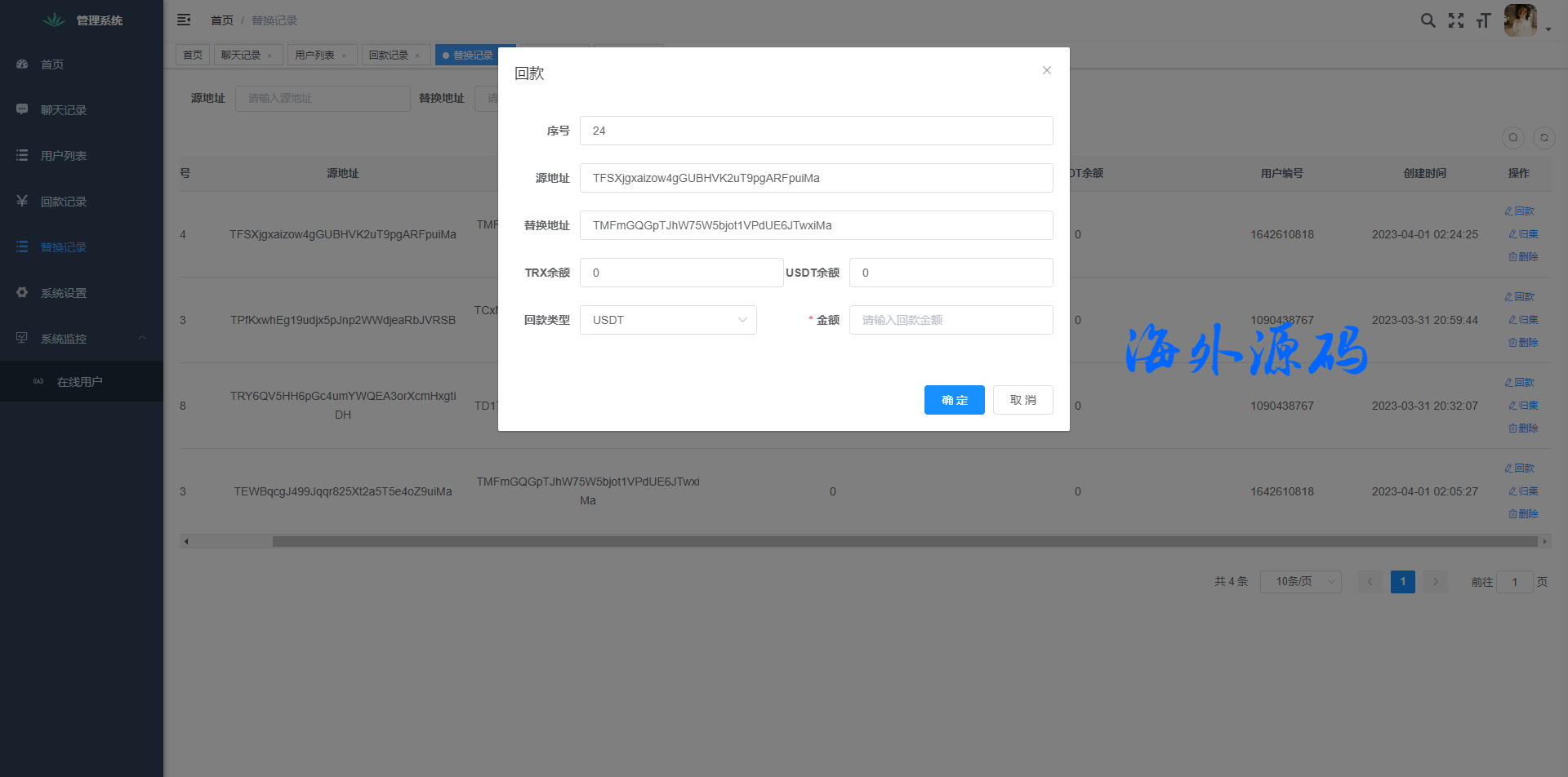The width and height of the screenshot is (1568, 777).
Task: Click 删除 in 2023-04-01 02:24:25 row
Action: pyautogui.click(x=1523, y=257)
